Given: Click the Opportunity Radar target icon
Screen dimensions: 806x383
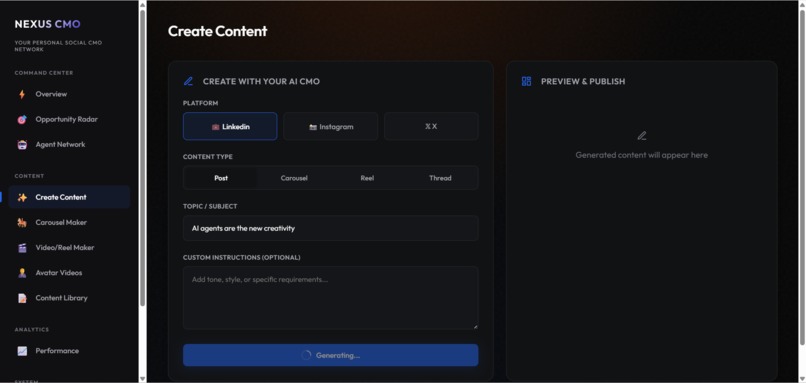Looking at the screenshot, I should pyautogui.click(x=22, y=119).
